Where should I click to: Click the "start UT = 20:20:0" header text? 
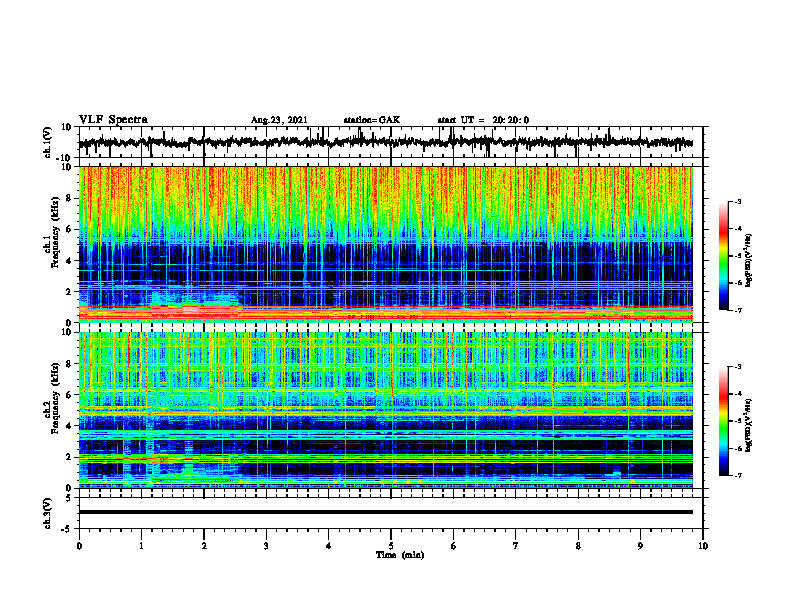coord(483,120)
